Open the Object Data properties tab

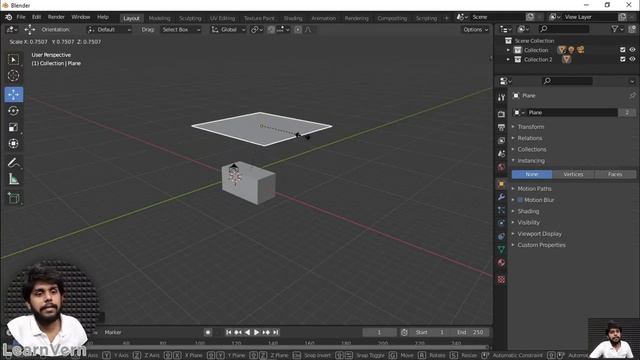tap(501, 249)
